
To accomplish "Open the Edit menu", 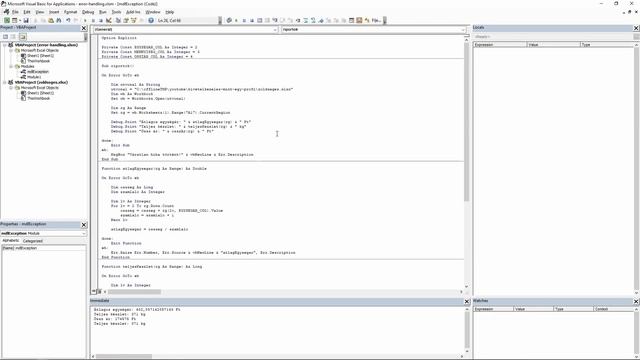I will (27, 12).
